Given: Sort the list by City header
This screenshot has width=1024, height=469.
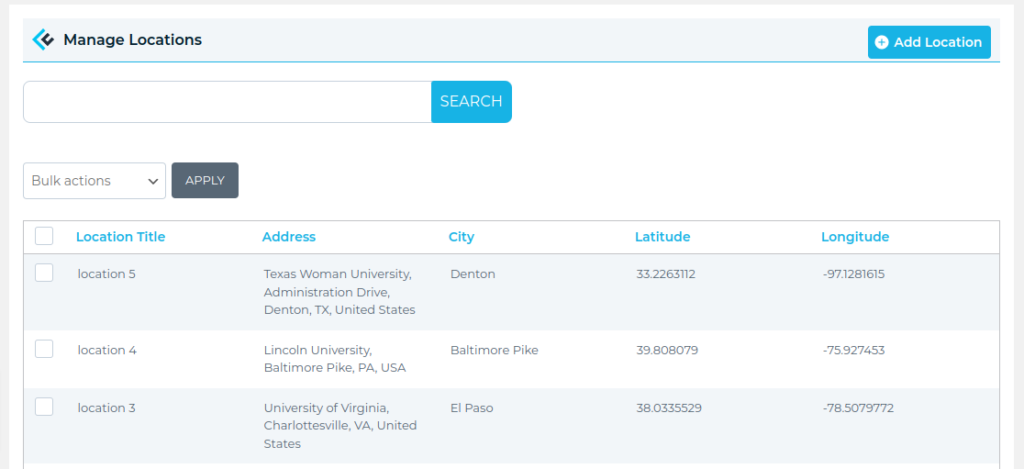Looking at the screenshot, I should [461, 237].
